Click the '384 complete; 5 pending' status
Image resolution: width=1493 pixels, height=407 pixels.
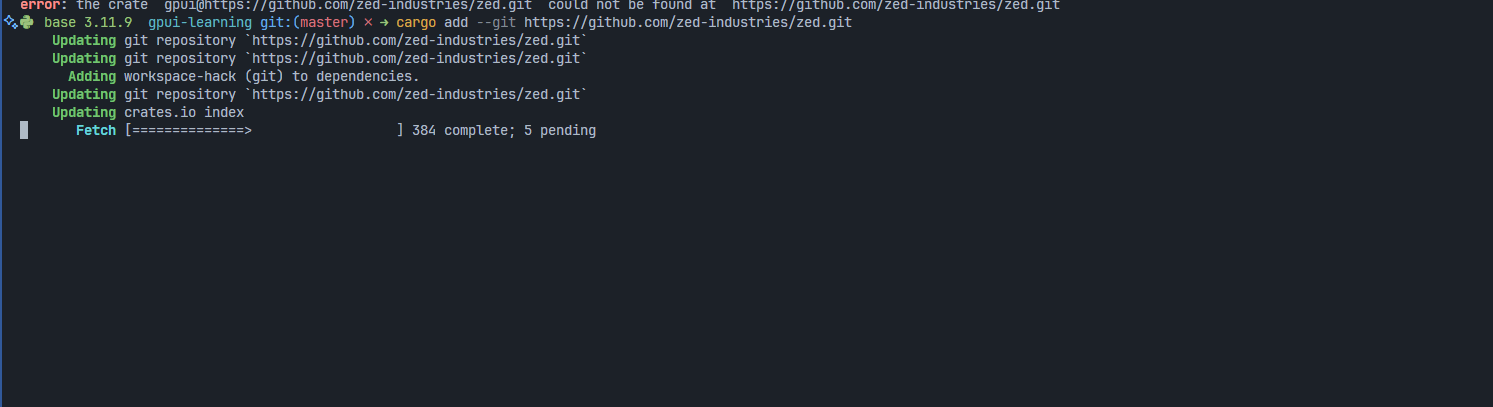504,130
